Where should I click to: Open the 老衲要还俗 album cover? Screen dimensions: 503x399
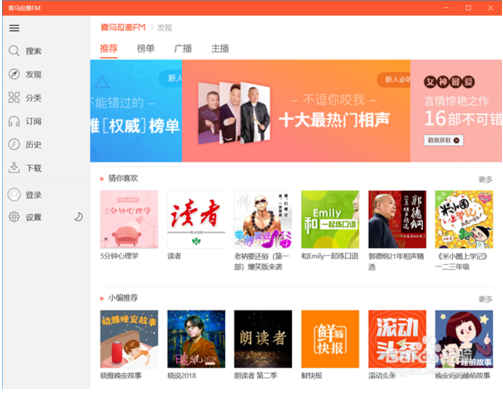pyautogui.click(x=263, y=219)
